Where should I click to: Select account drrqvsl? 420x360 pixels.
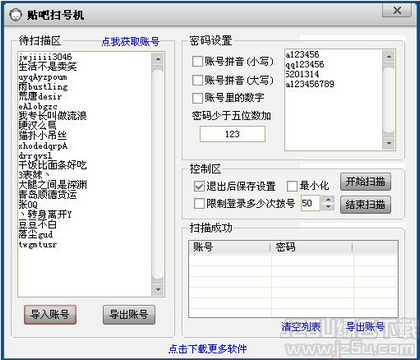click(x=35, y=156)
